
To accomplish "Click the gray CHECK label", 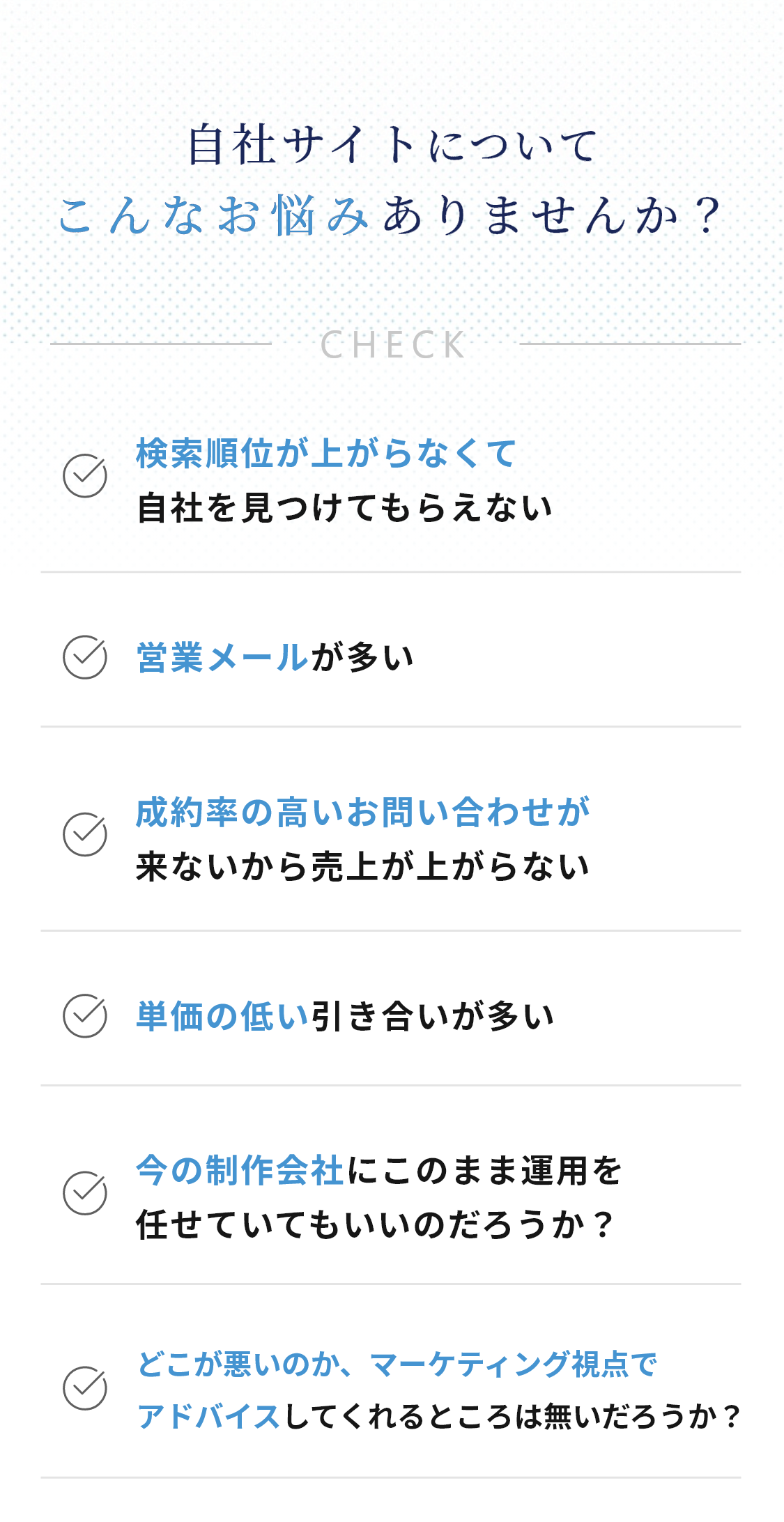I will tap(393, 345).
